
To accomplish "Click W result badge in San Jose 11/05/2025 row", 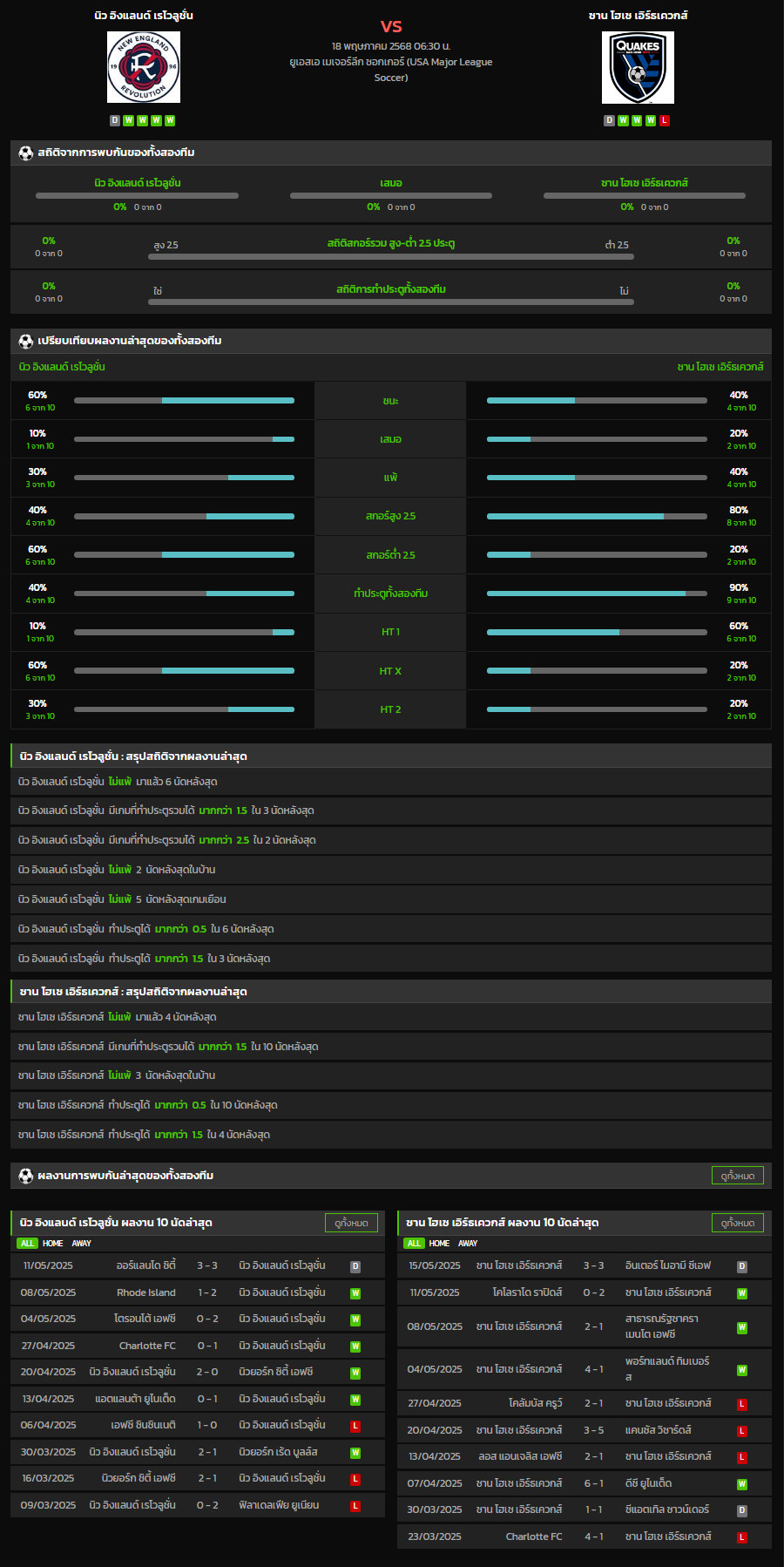I will click(x=742, y=1293).
